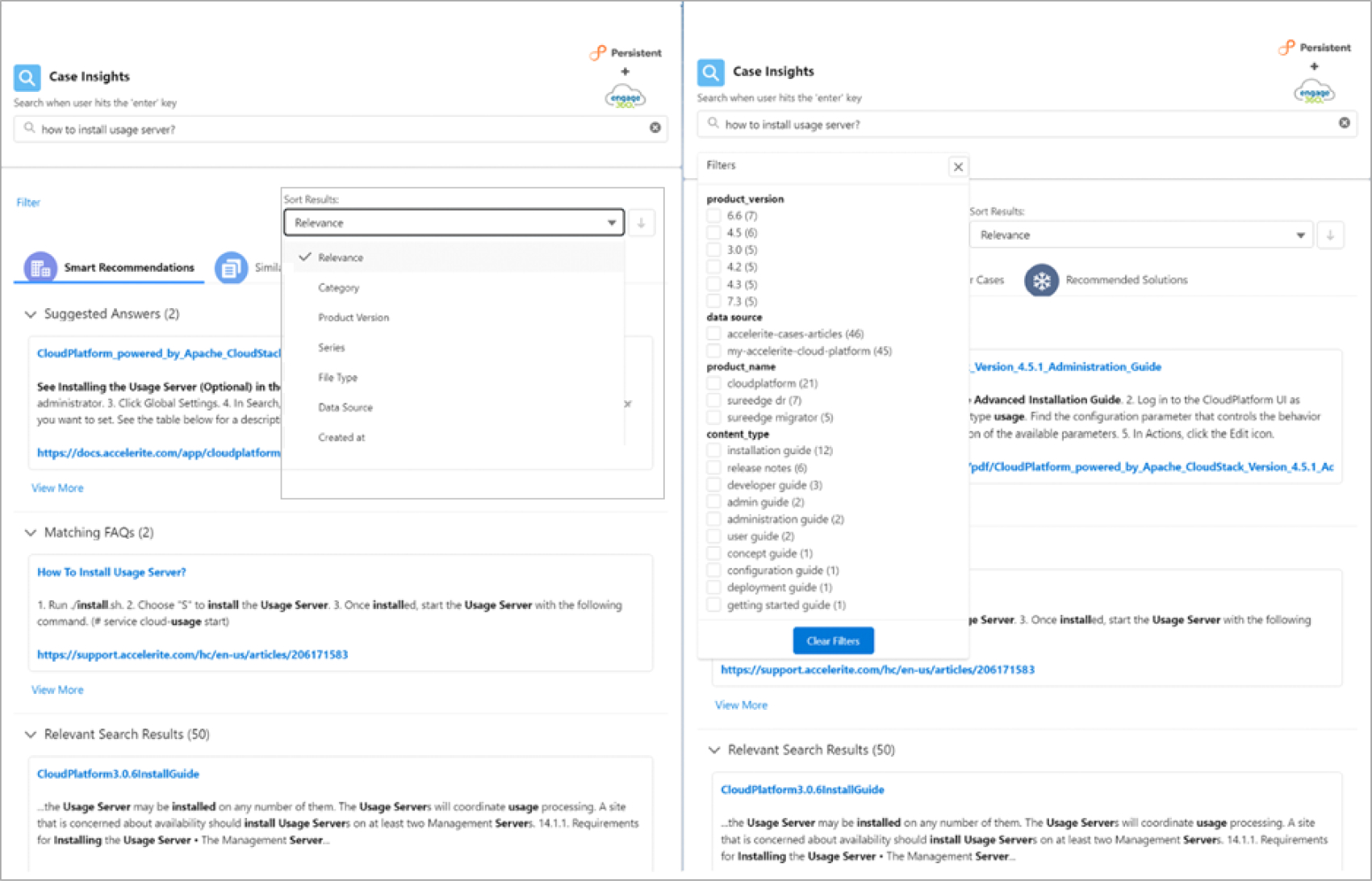Clear the search query using the X icon
The image size is (1372, 881).
pos(655,128)
